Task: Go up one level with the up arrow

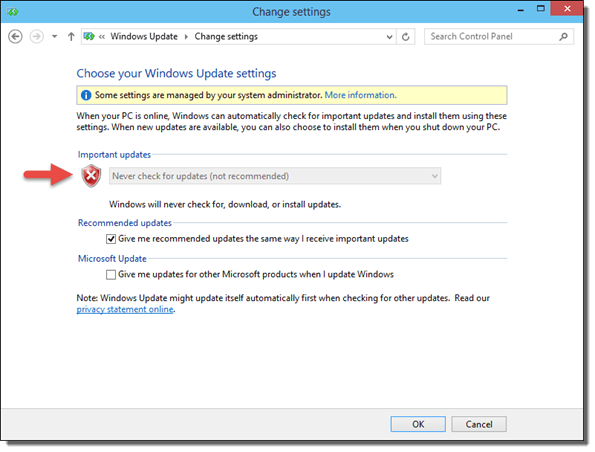Action: [x=71, y=37]
